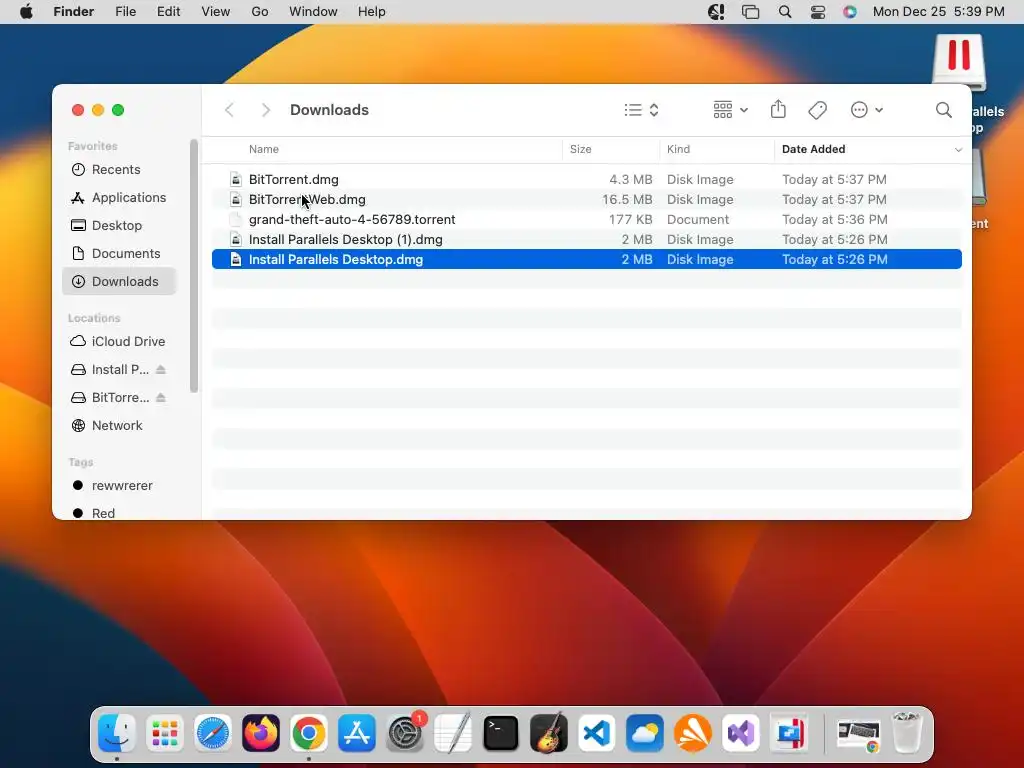The height and width of the screenshot is (768, 1024).
Task: Open GarageBand in the Dock
Action: coord(549,733)
